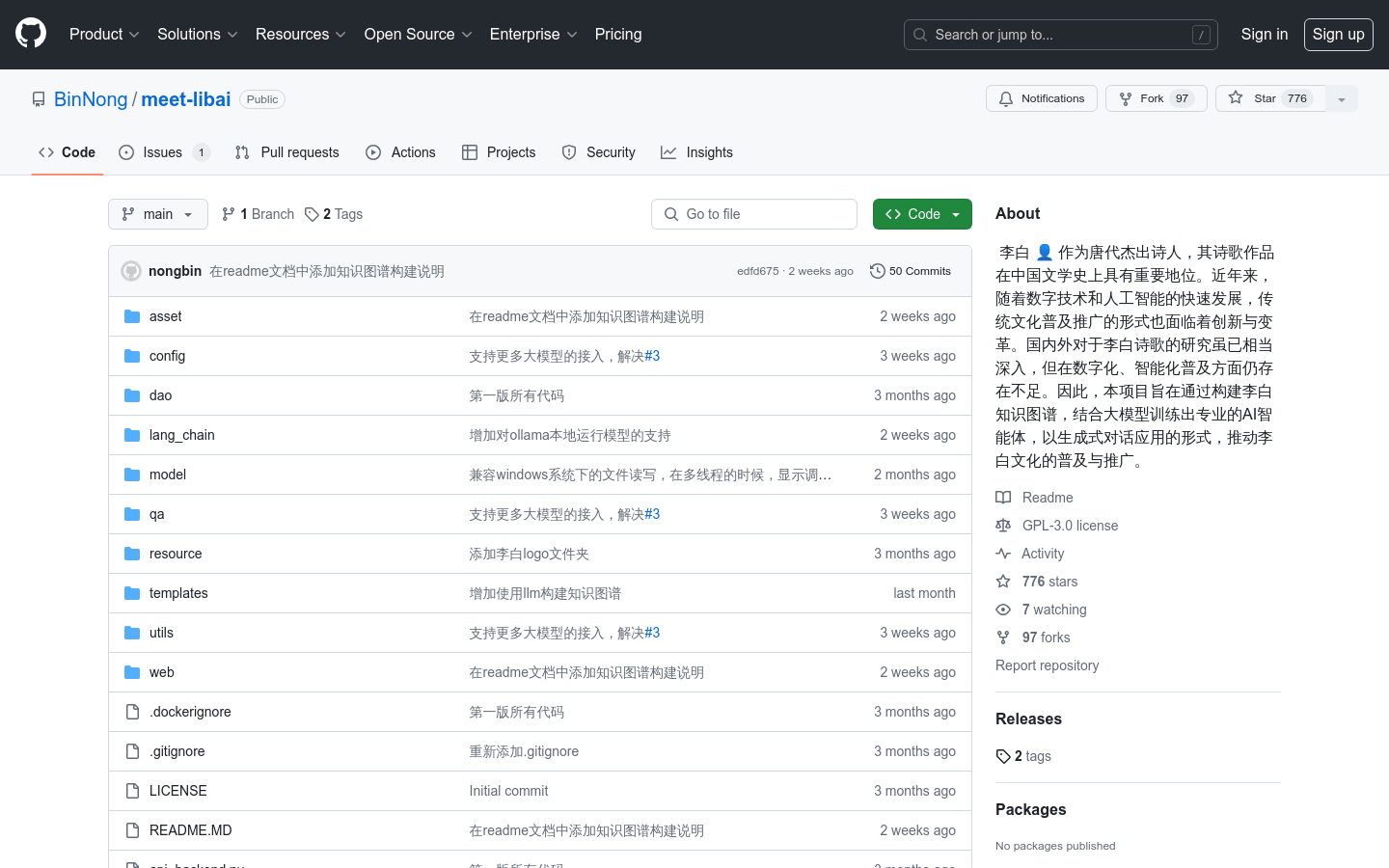Screen dimensions: 1389x868
Task: Click the magnifier icon in the search bar
Action: pos(920,35)
